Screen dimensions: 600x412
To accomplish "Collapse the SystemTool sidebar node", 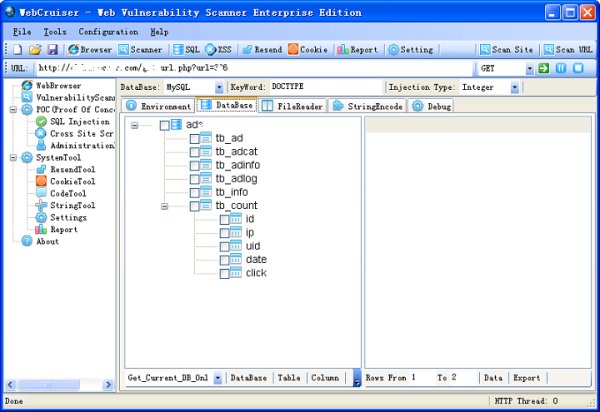I will point(13,157).
